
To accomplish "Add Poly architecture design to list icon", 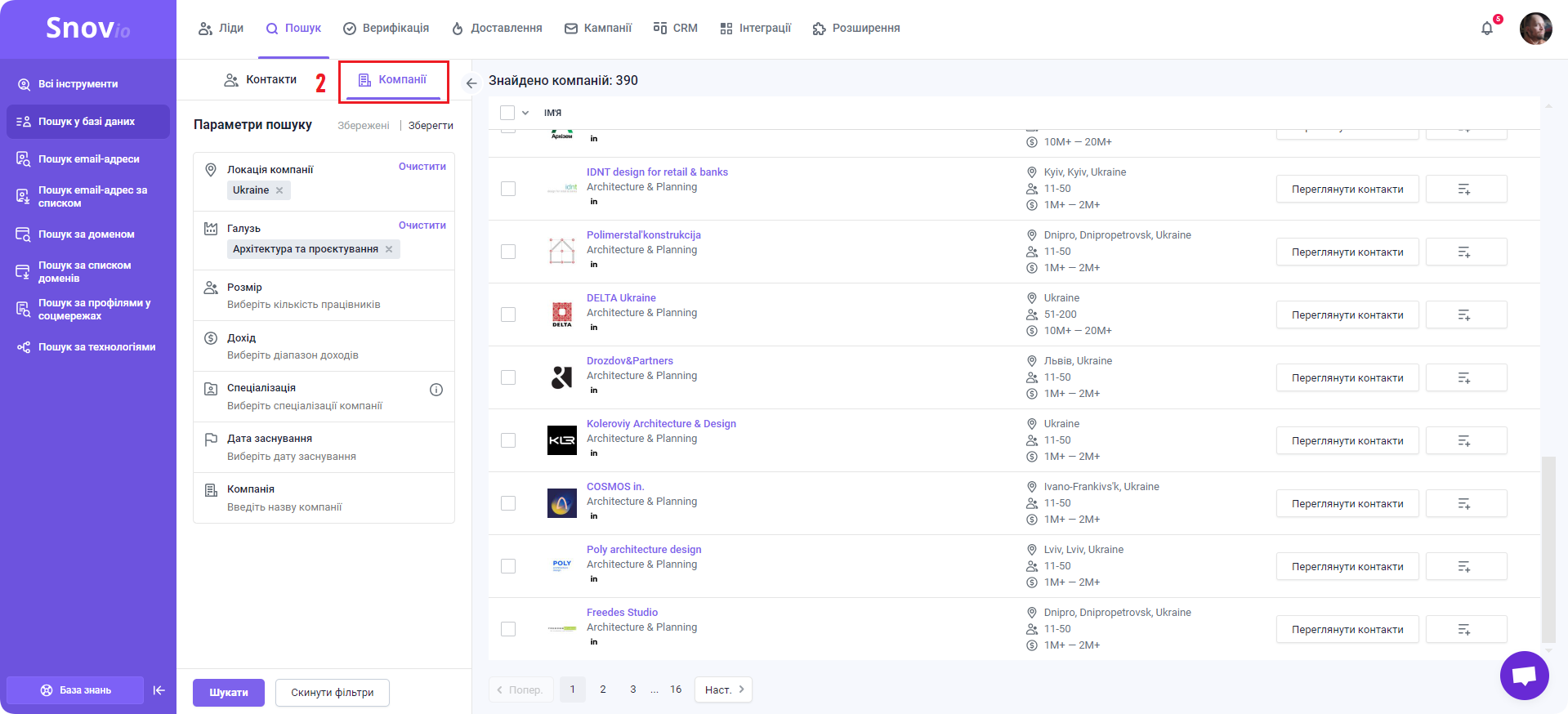I will pos(1466,566).
